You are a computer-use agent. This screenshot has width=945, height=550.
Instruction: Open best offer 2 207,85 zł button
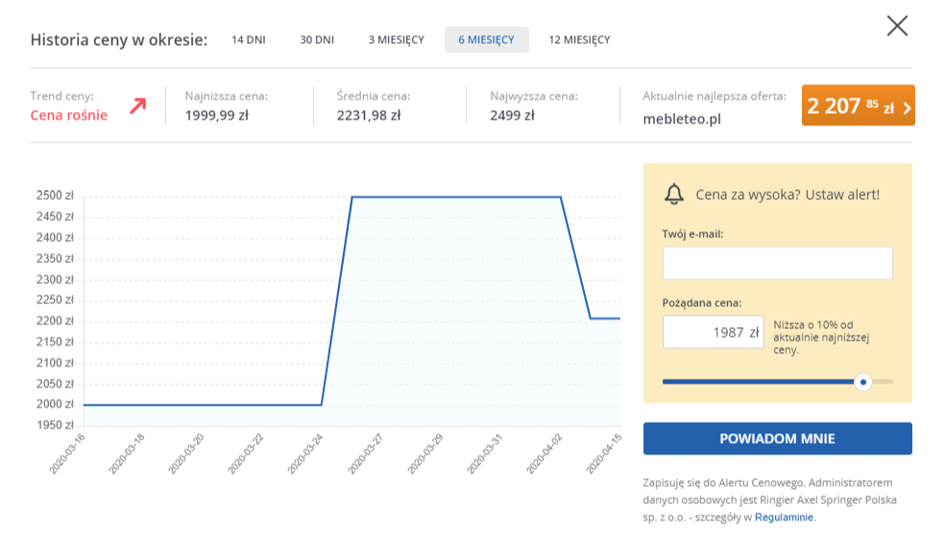point(858,105)
